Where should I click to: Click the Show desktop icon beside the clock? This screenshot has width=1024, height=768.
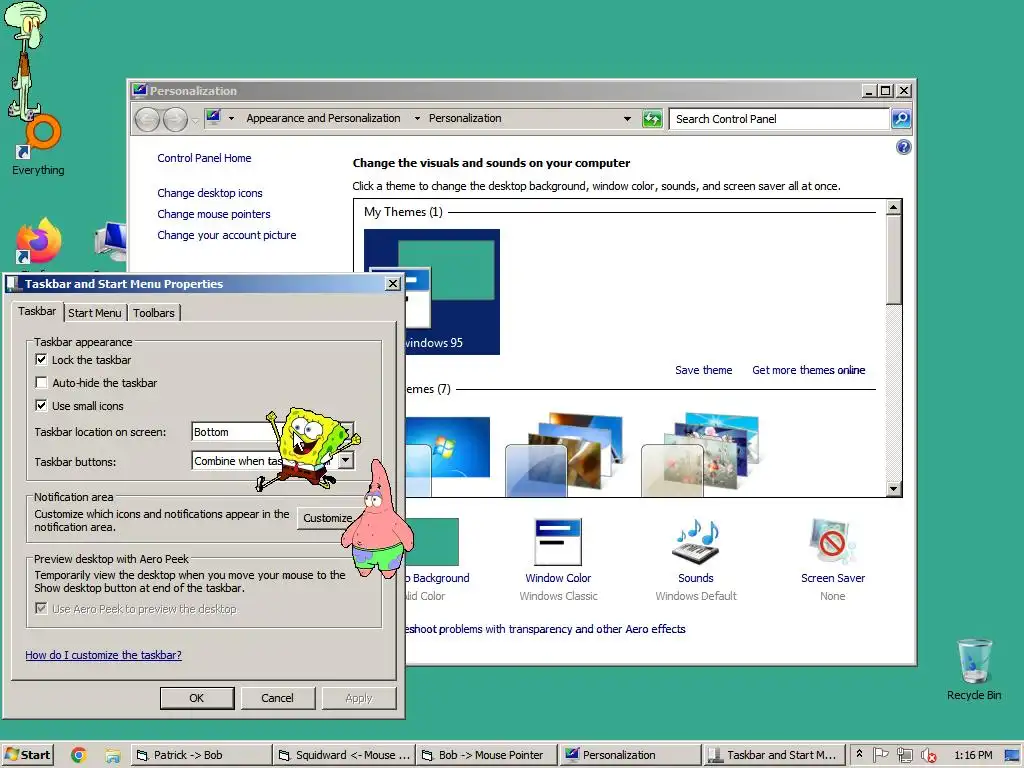(x=1013, y=756)
